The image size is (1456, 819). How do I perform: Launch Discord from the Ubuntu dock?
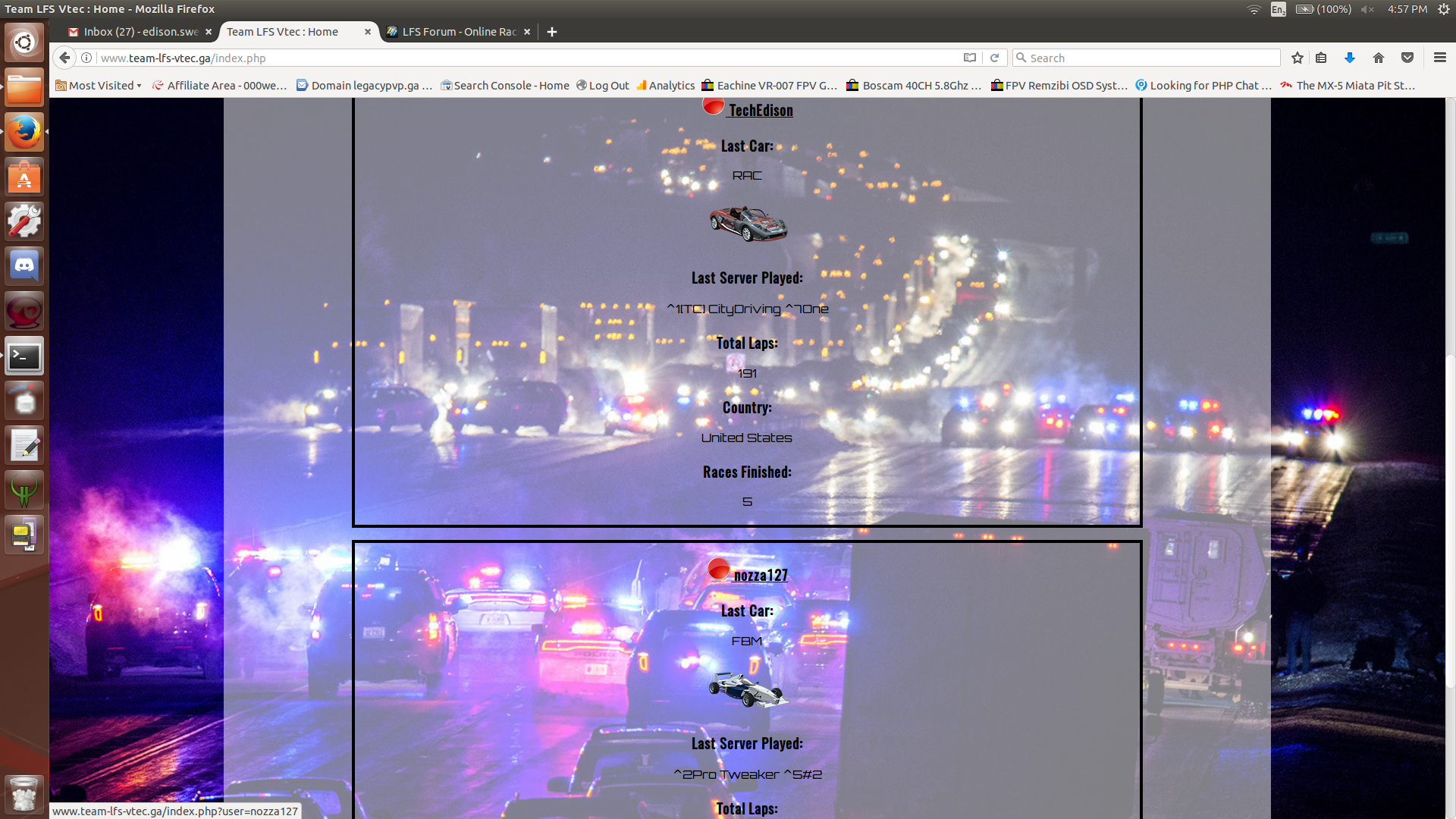(24, 266)
